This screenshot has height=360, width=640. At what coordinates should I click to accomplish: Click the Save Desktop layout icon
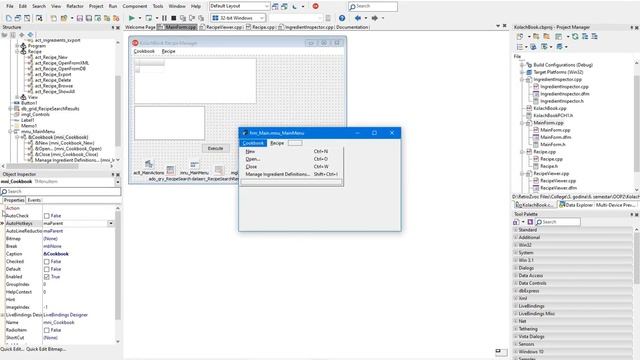click(x=275, y=6)
